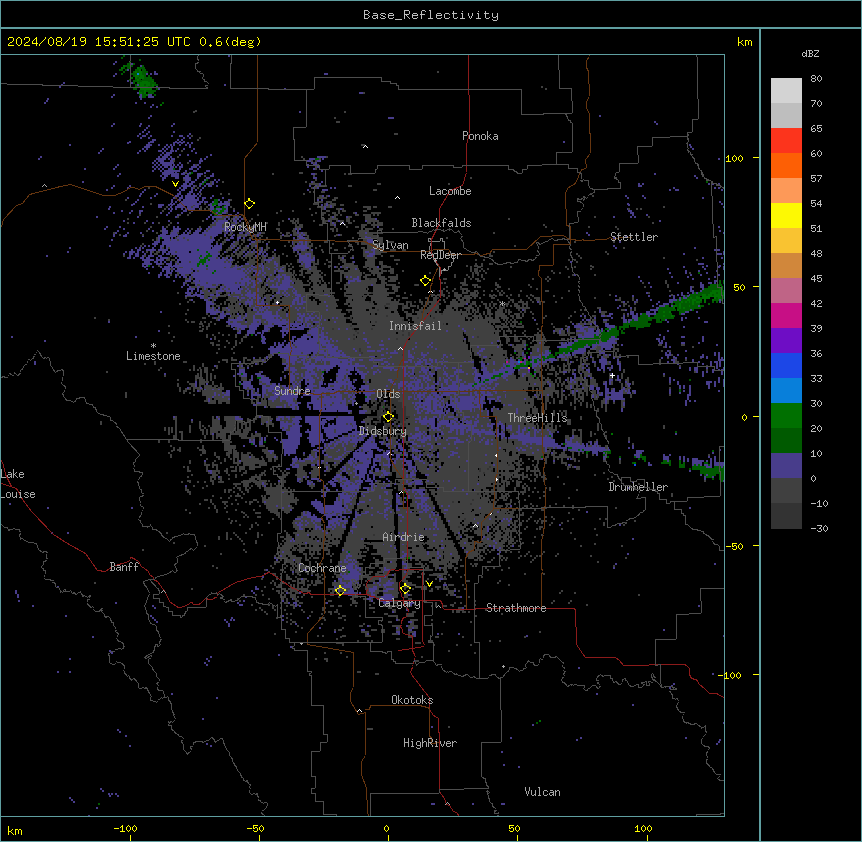Screen dimensions: 862x842
Task: Click the white plus marker west of Drumheller area
Action: 612,375
